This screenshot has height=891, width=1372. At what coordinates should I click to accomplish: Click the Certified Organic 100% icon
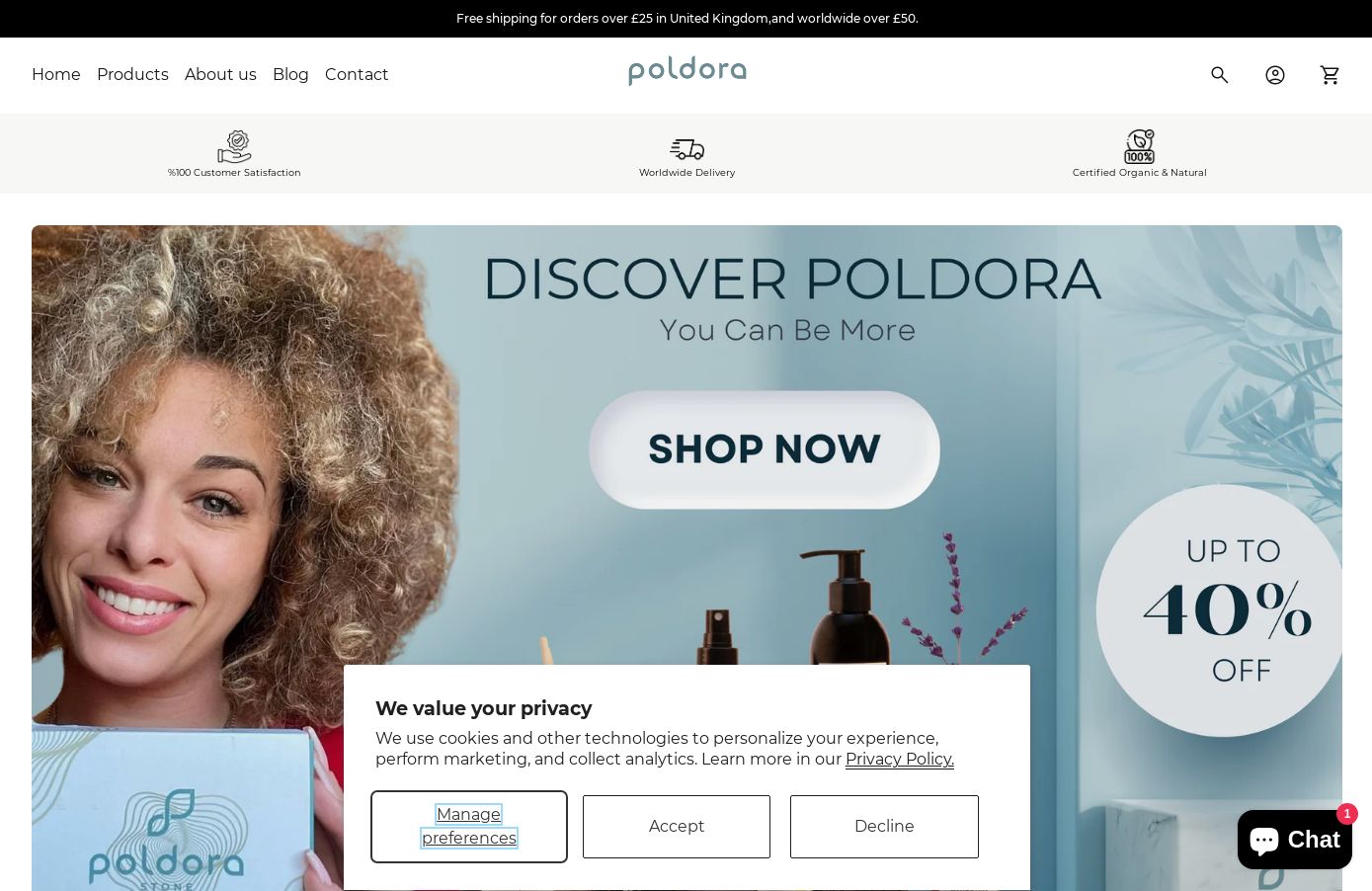[x=1139, y=147]
